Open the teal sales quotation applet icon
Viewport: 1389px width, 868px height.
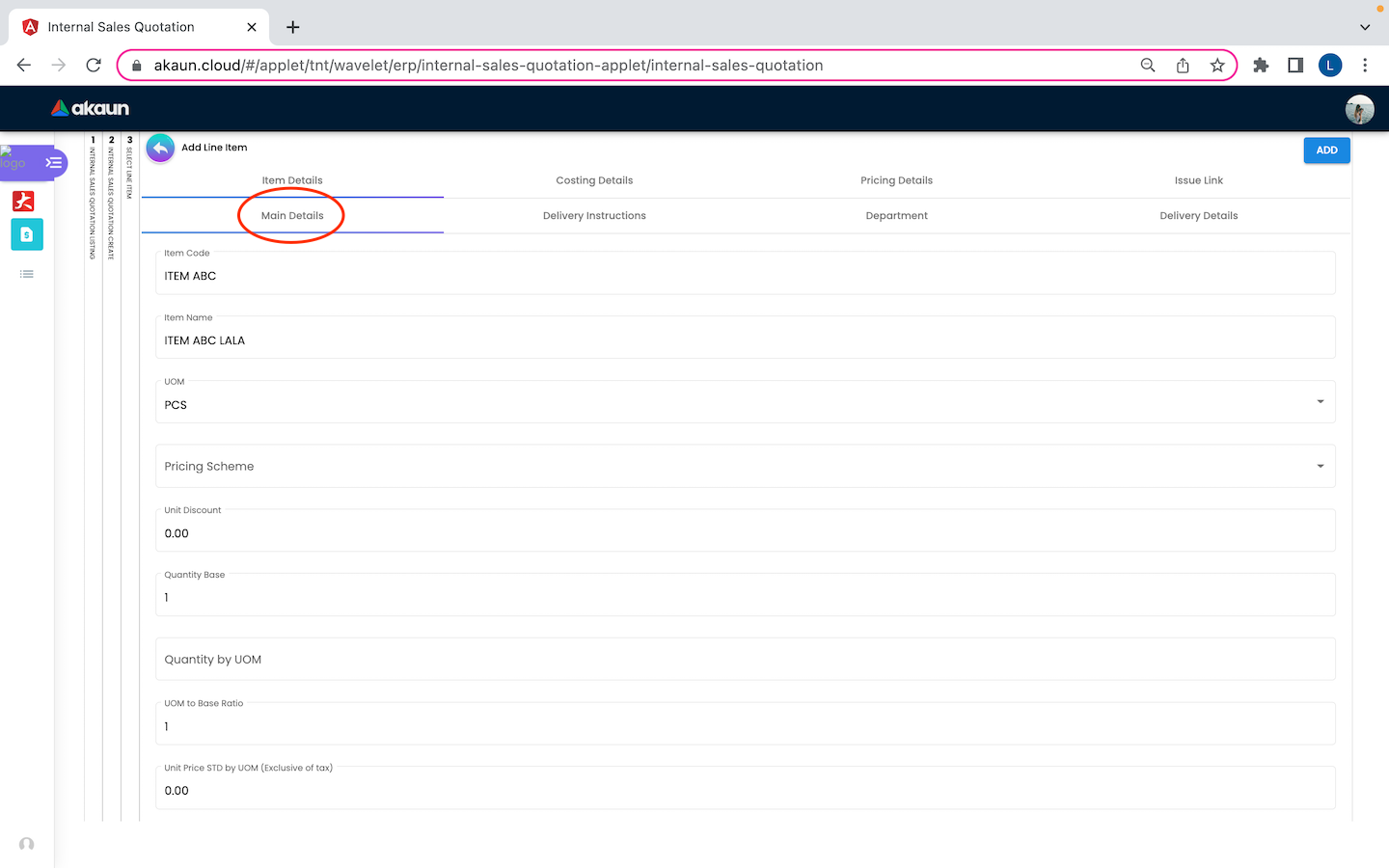pos(27,234)
